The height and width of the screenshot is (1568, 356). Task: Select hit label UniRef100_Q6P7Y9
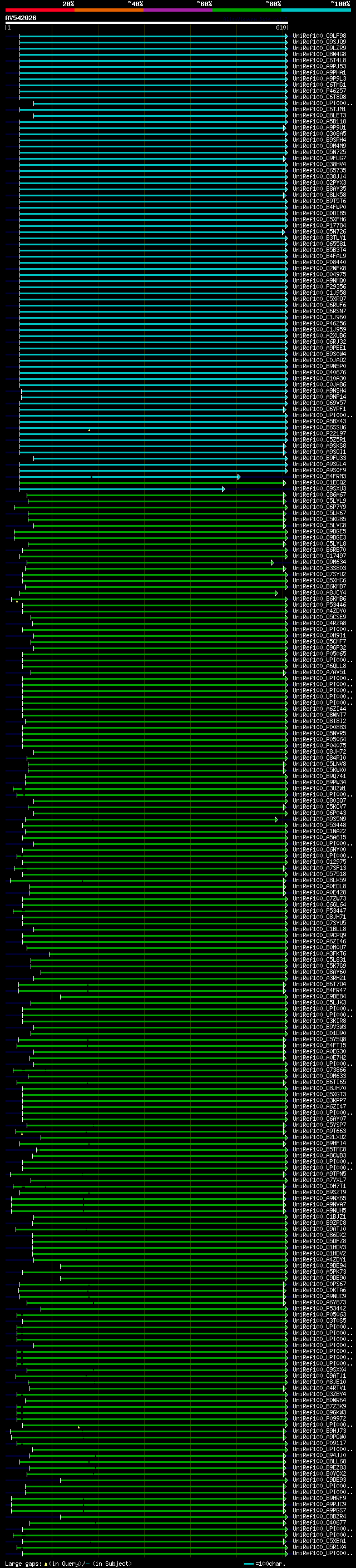point(319,507)
